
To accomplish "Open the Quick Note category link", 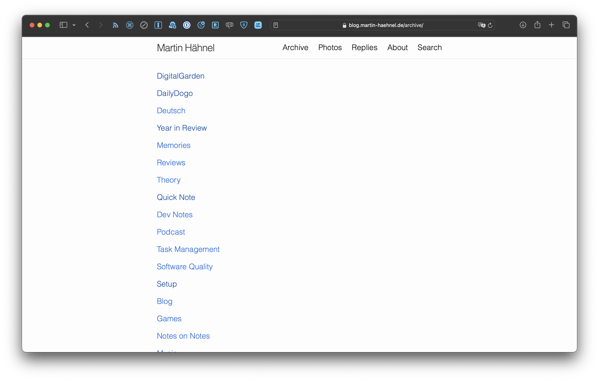I will [176, 197].
